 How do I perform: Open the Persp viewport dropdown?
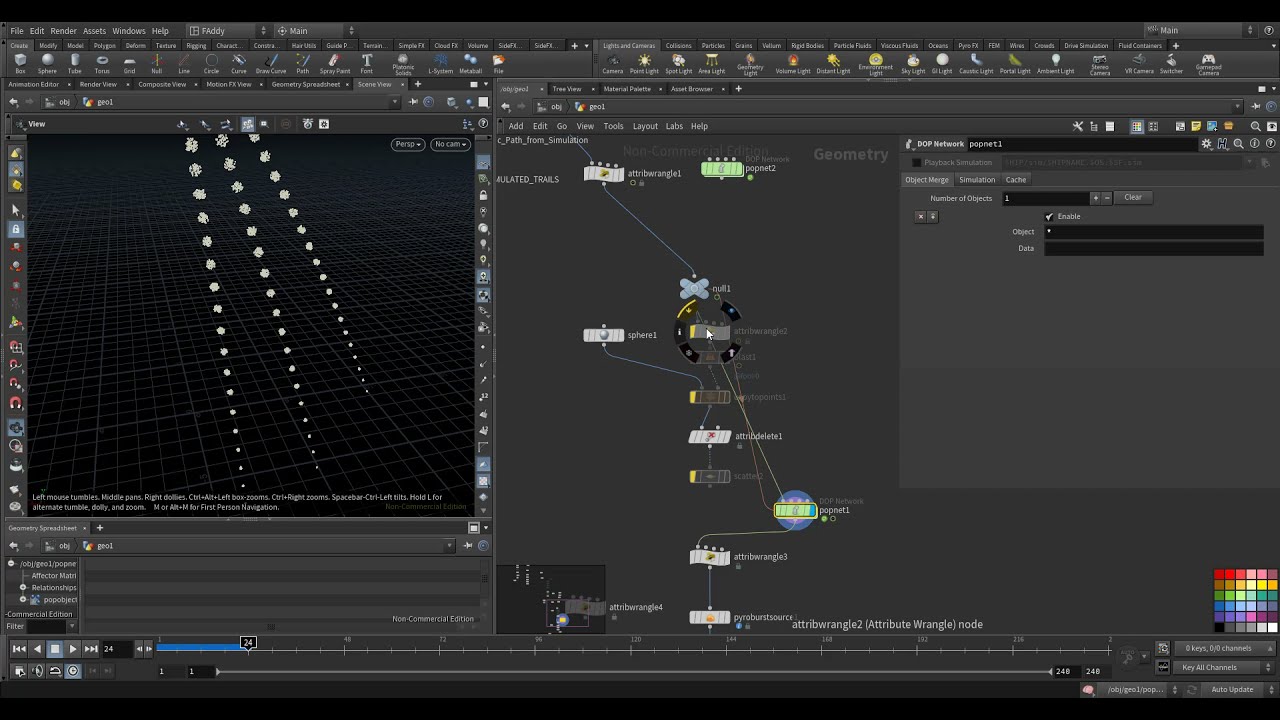pos(408,144)
